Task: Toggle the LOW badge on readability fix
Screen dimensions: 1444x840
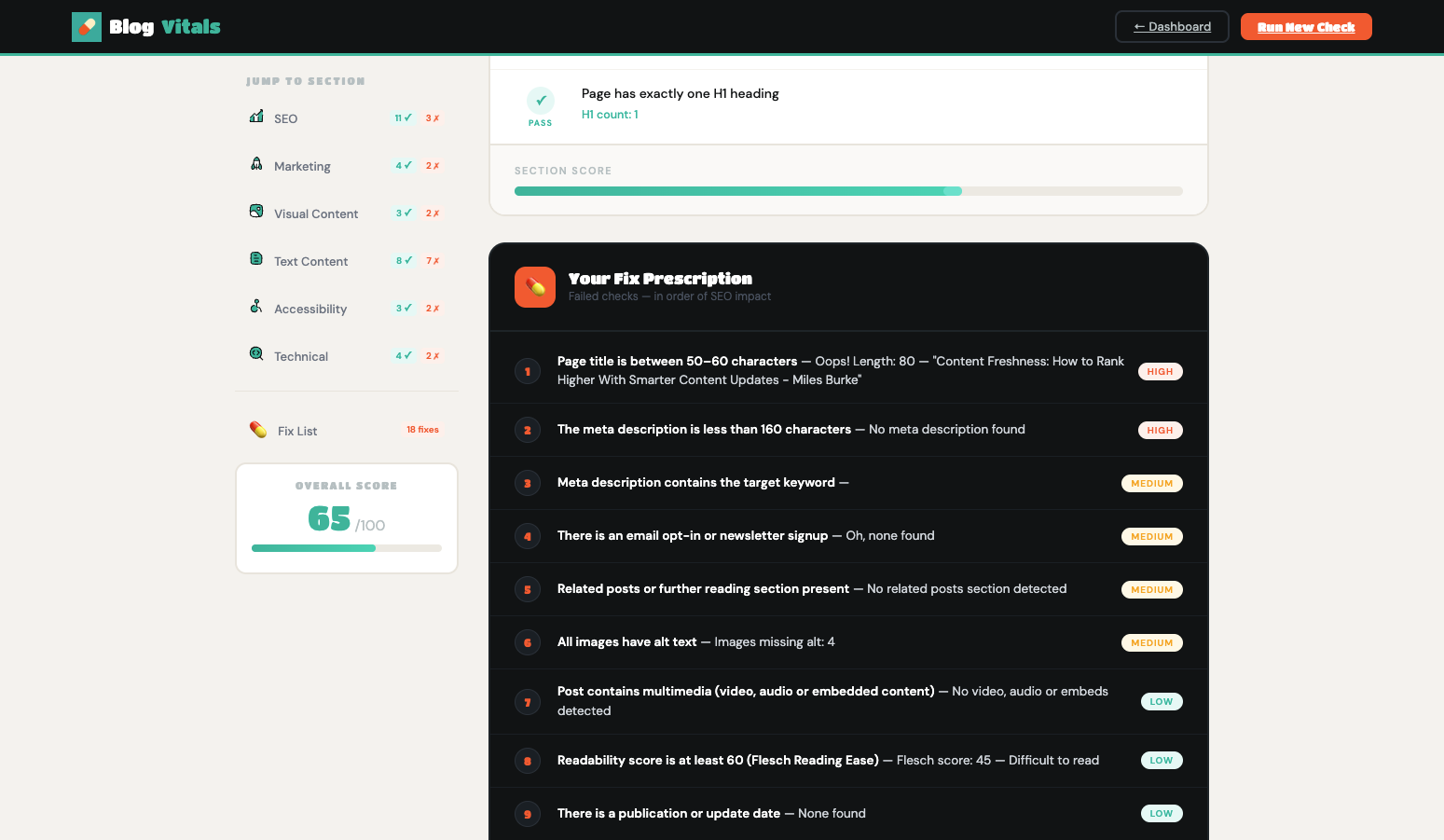Action: point(1162,760)
